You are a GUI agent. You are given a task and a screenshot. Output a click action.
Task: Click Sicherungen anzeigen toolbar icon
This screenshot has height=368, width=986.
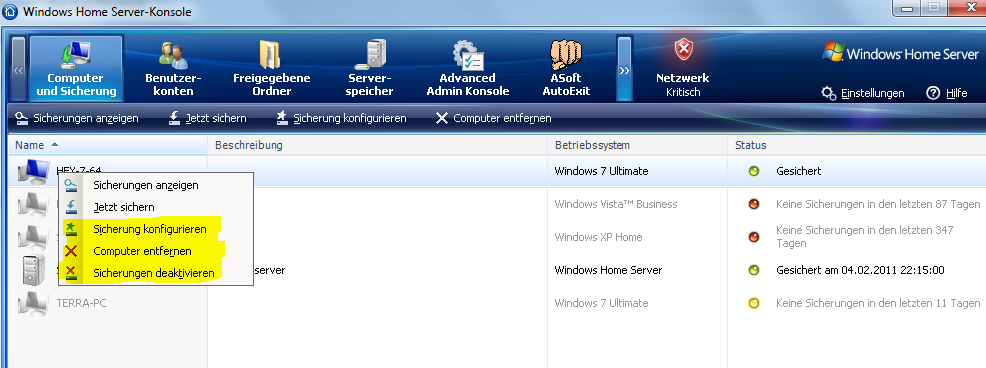(x=22, y=118)
